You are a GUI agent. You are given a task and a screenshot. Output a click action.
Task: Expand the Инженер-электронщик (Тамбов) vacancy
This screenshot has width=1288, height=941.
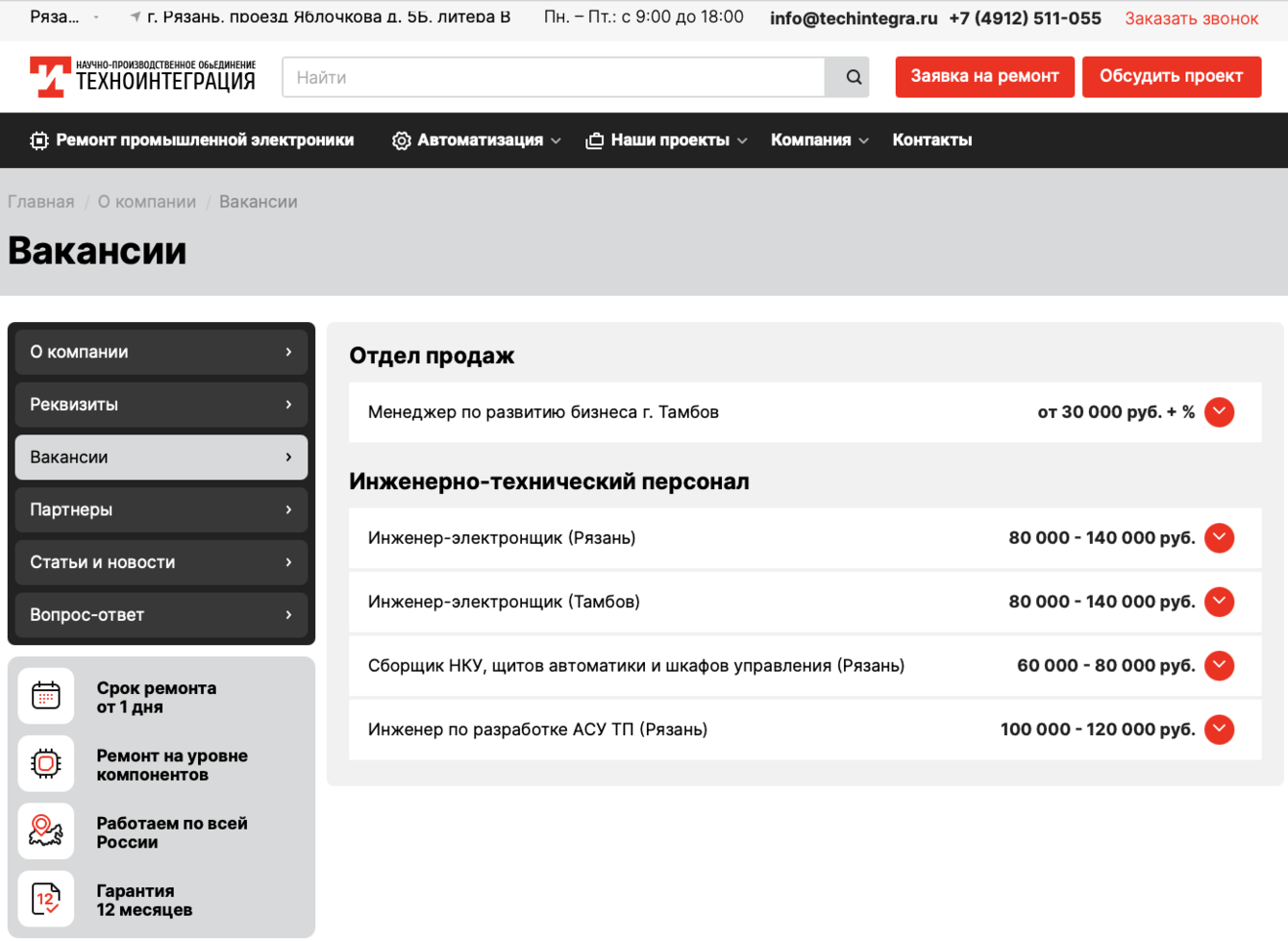click(x=1219, y=602)
